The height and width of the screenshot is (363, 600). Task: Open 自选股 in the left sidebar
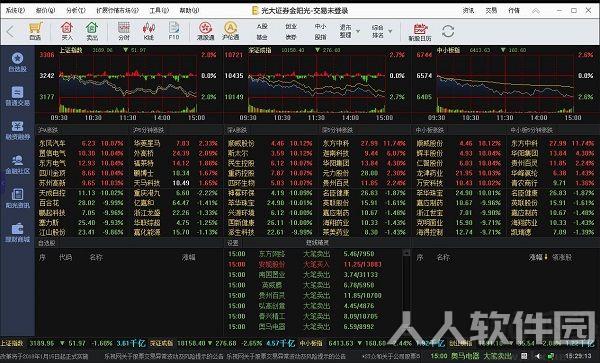point(17,62)
